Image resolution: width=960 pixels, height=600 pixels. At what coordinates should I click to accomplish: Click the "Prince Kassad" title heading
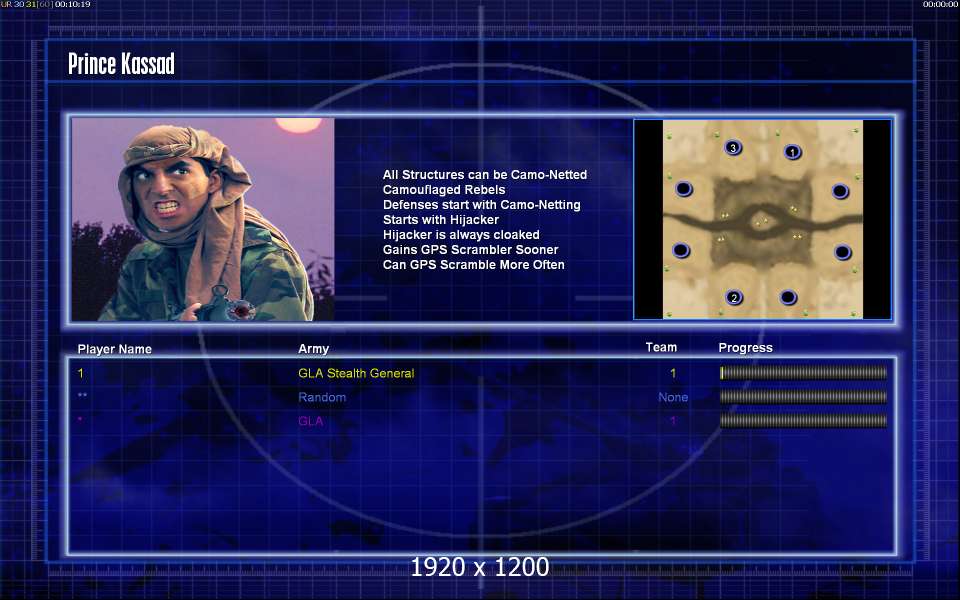121,64
